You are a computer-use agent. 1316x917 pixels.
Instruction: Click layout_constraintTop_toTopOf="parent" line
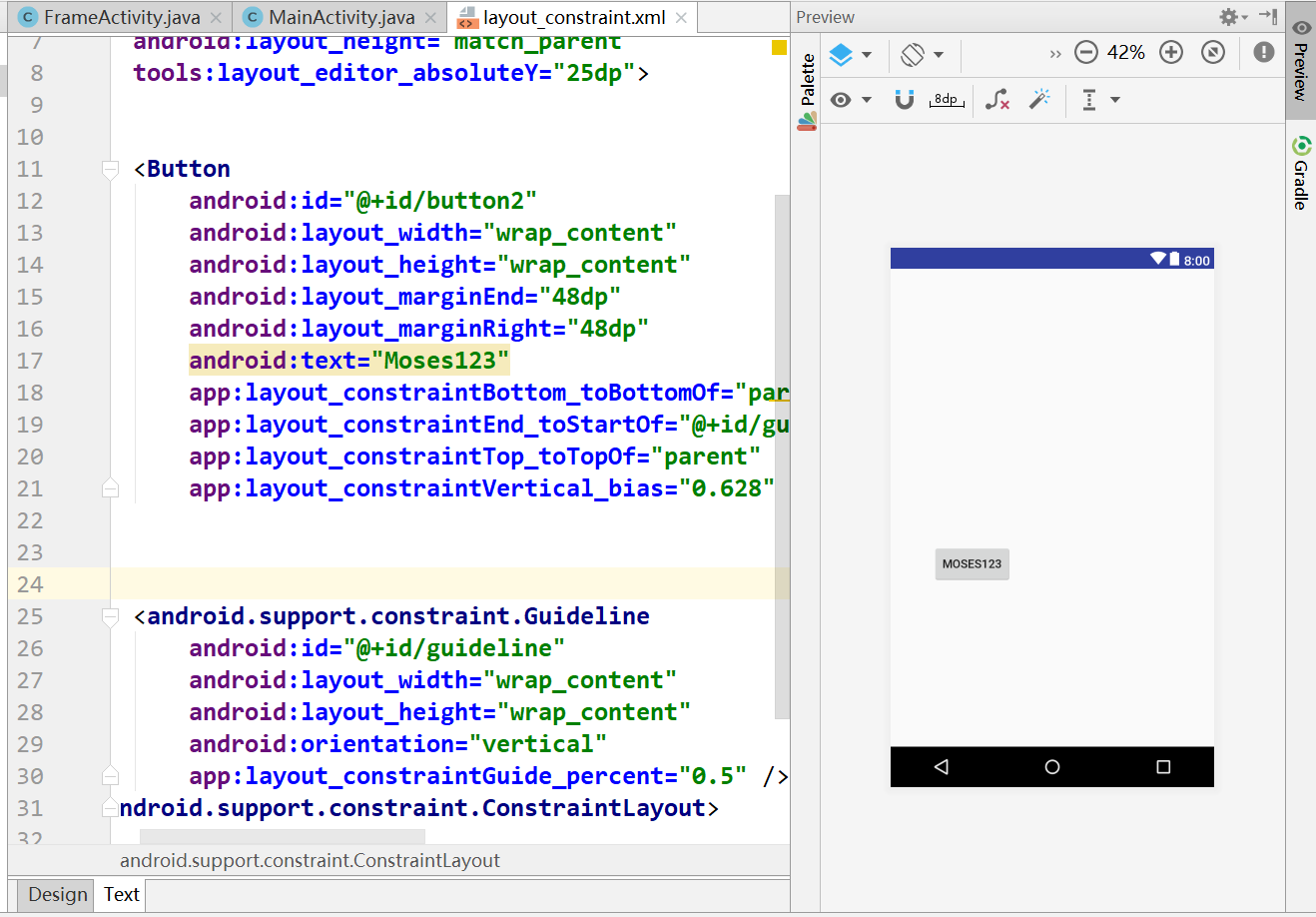click(475, 457)
